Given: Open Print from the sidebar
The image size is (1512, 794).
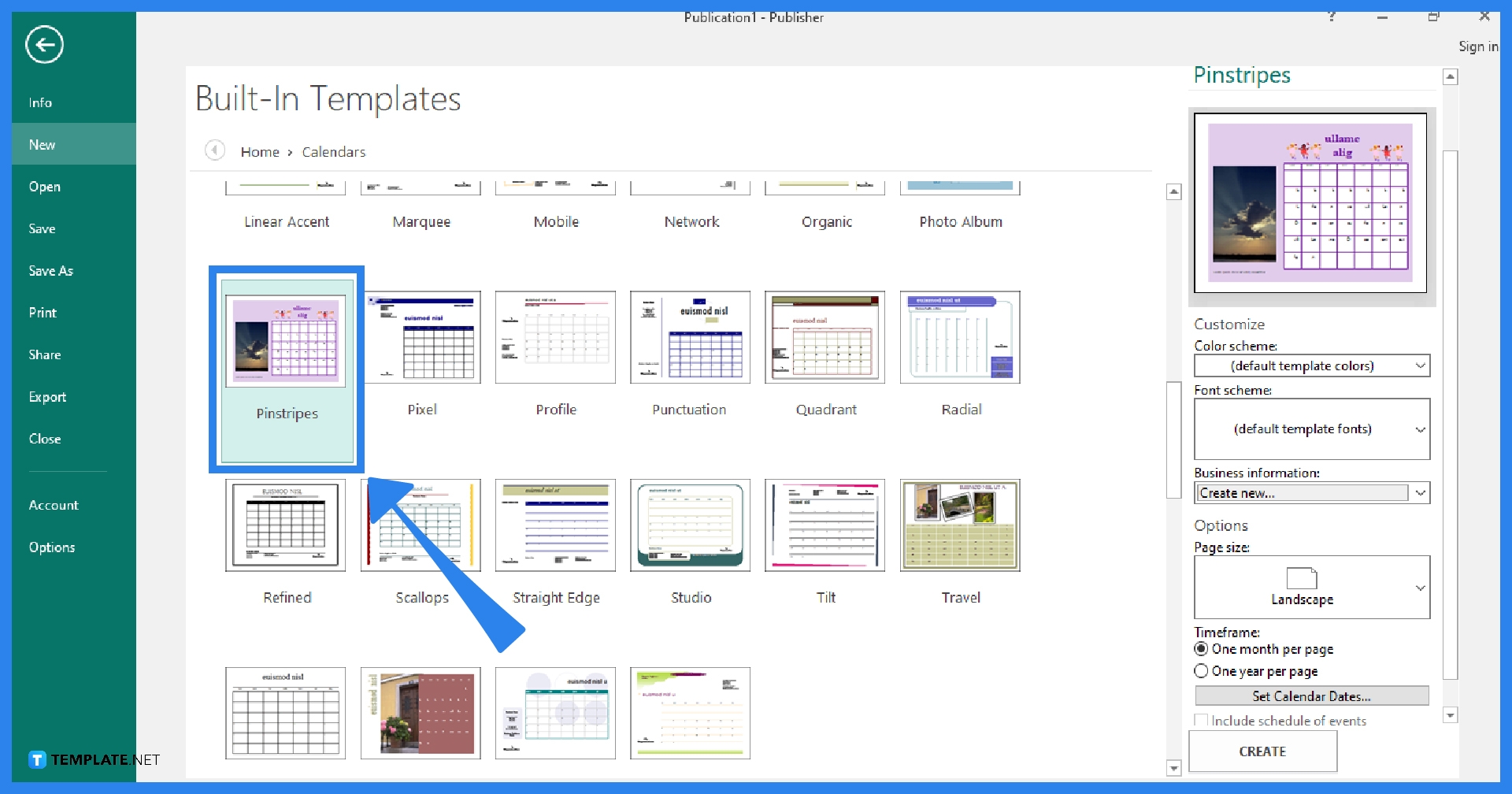Looking at the screenshot, I should 43,312.
